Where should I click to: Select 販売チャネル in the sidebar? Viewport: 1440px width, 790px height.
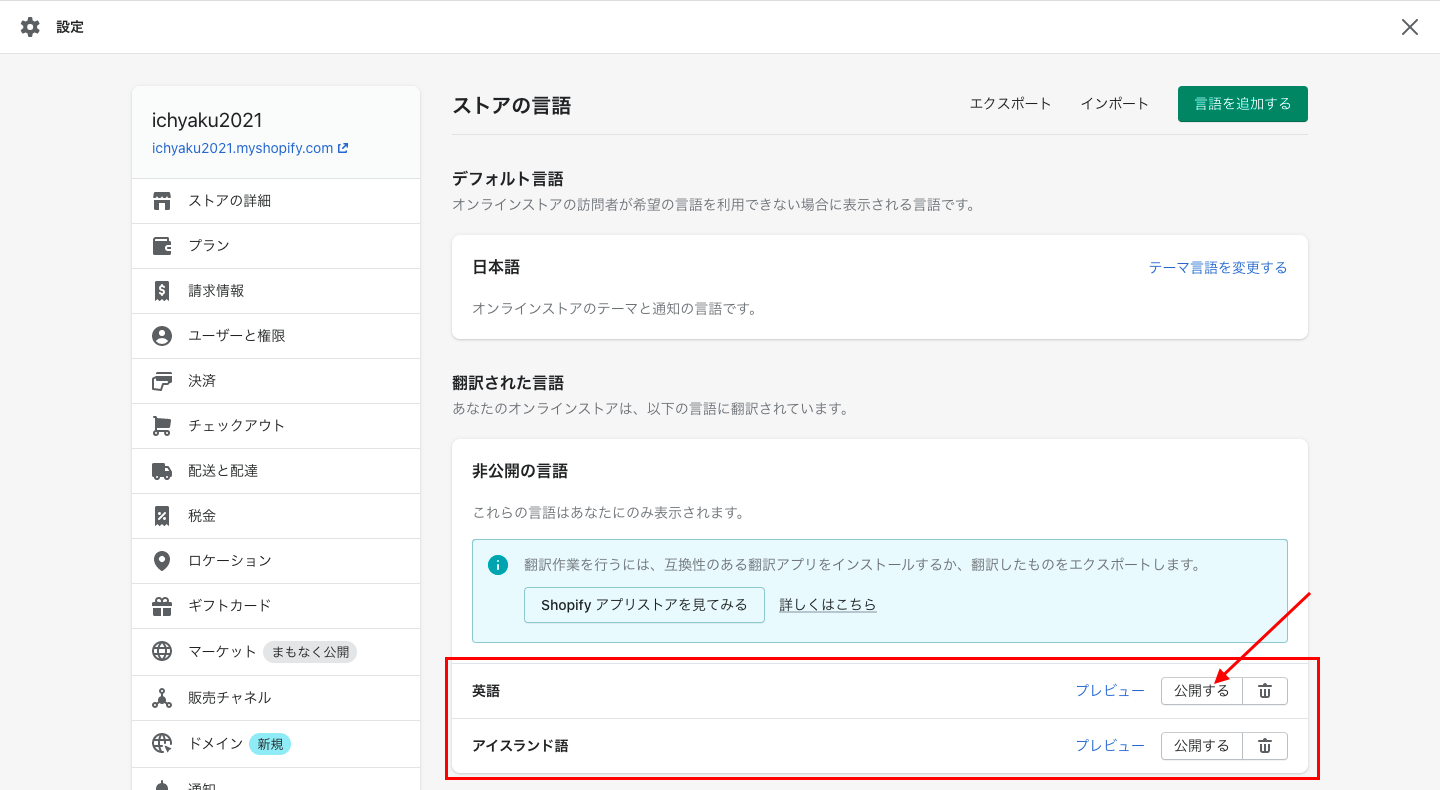[276, 698]
